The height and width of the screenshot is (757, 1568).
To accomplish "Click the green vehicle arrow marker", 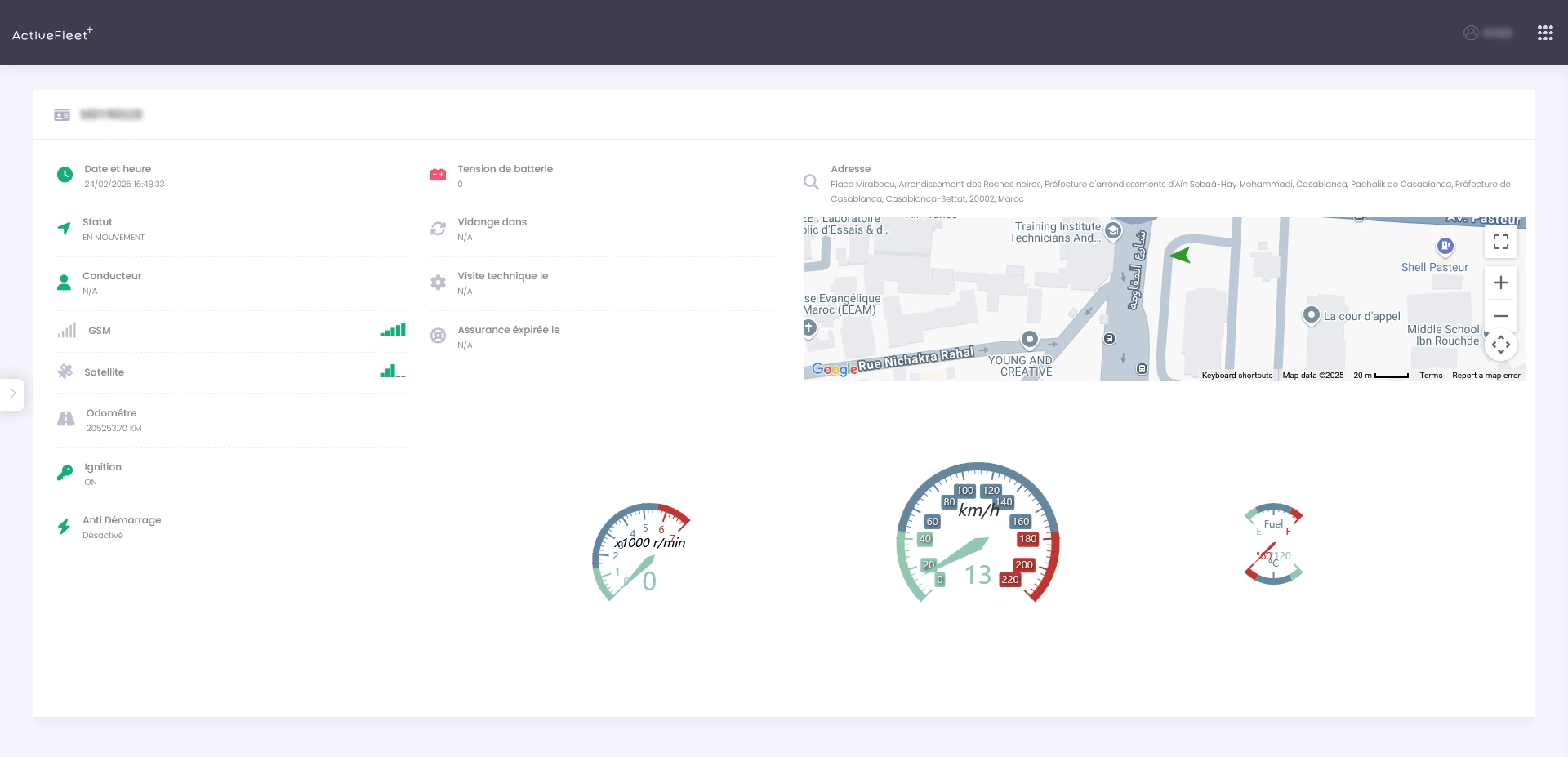I will coord(1180,255).
